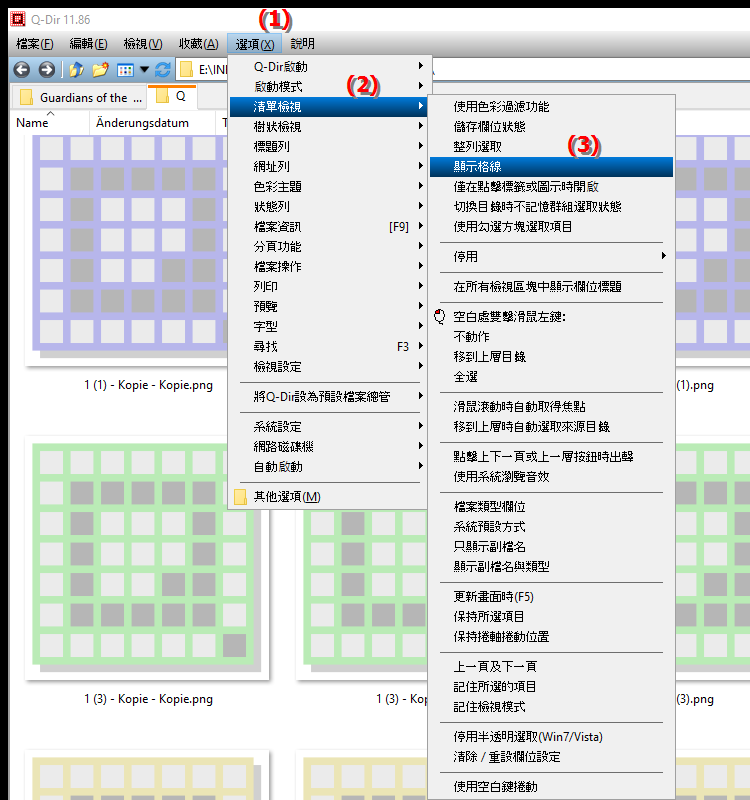Open the 列印 submenu
The image size is (750, 800).
pyautogui.click(x=328, y=286)
